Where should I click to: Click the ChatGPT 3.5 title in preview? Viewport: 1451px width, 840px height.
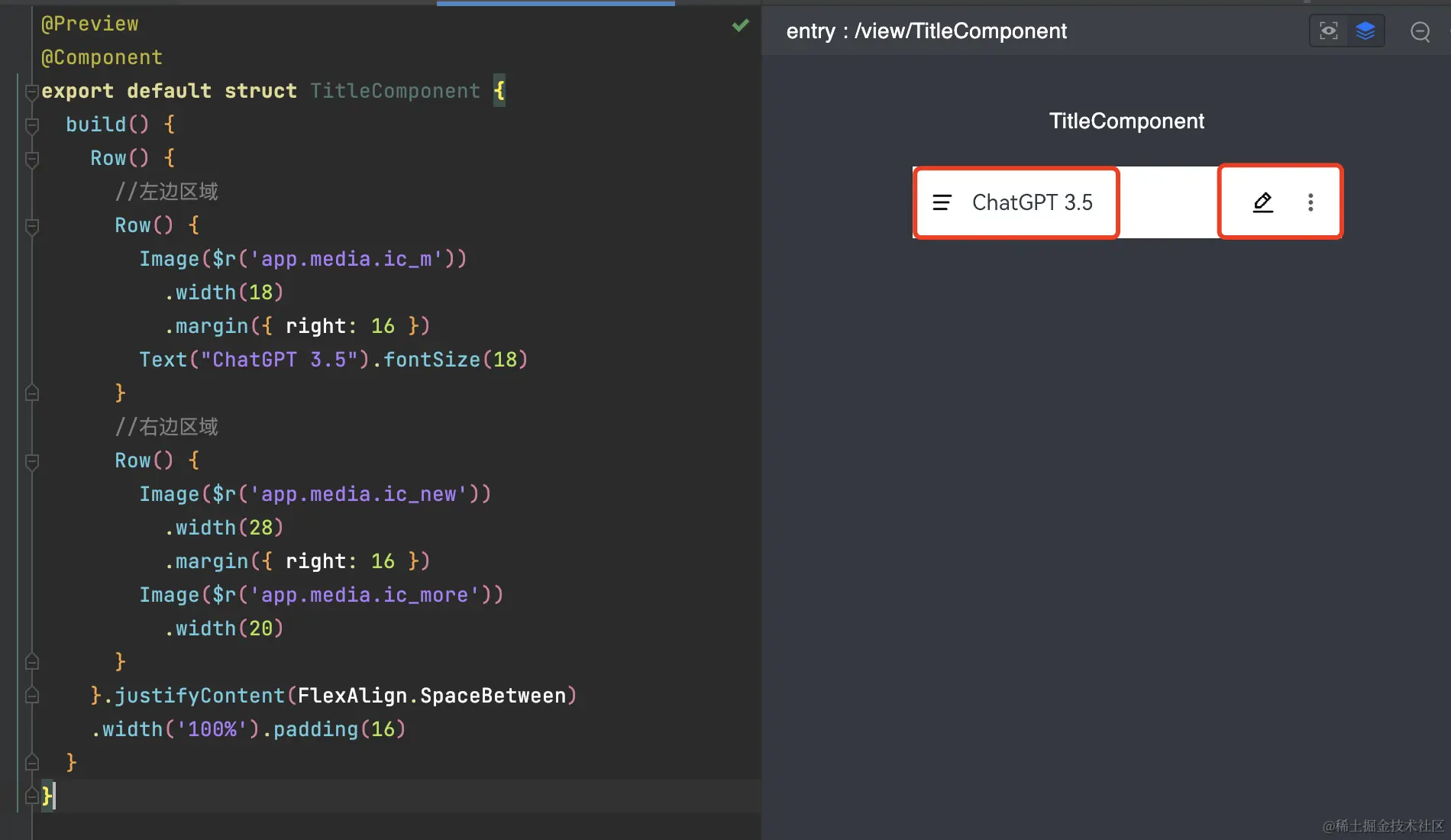coord(1033,202)
